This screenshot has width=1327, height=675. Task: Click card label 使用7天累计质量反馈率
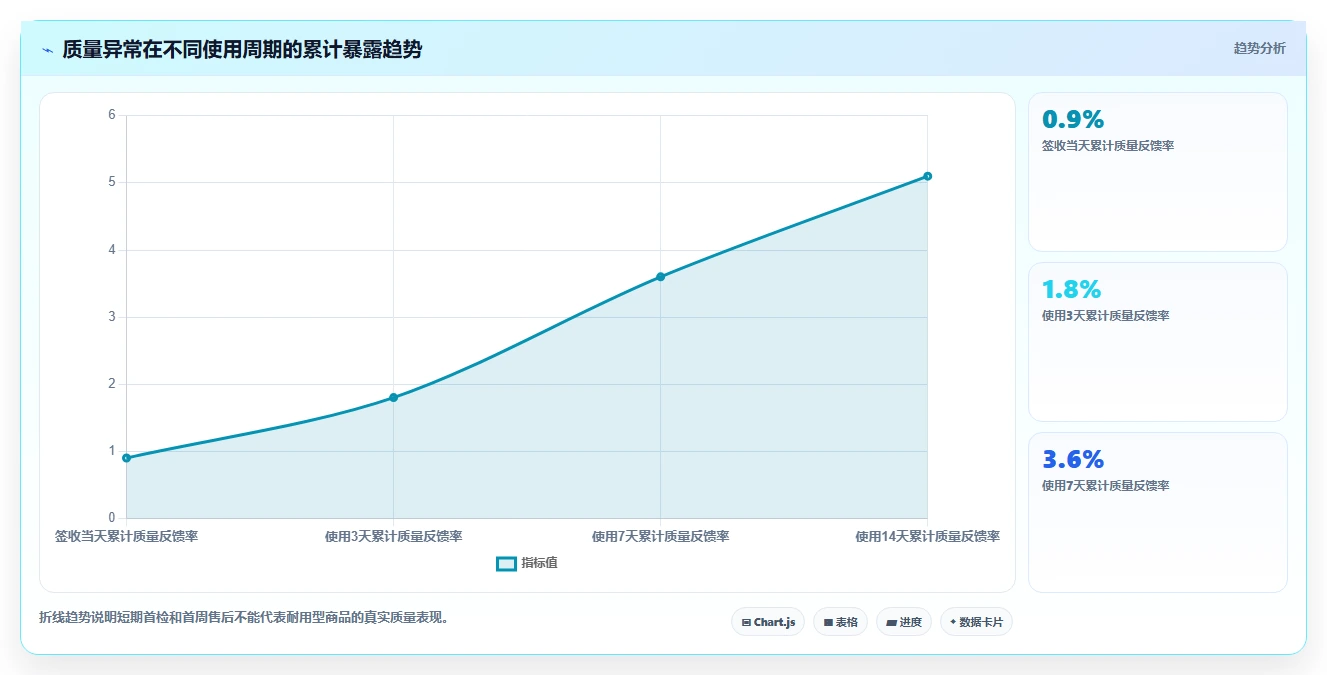tap(1106, 486)
